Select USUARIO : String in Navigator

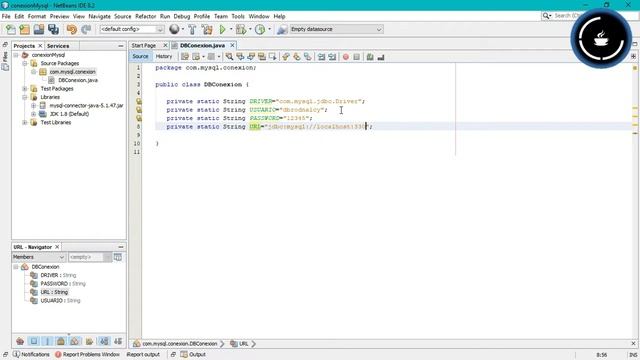click(x=60, y=300)
